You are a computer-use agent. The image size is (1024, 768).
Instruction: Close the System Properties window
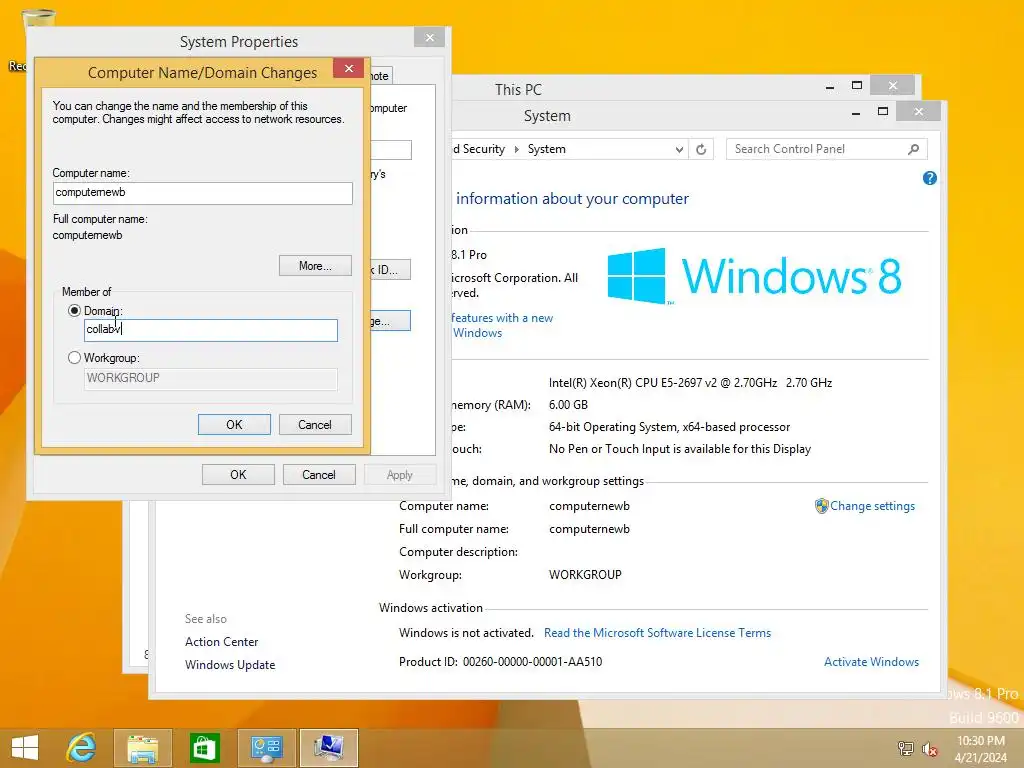(430, 37)
